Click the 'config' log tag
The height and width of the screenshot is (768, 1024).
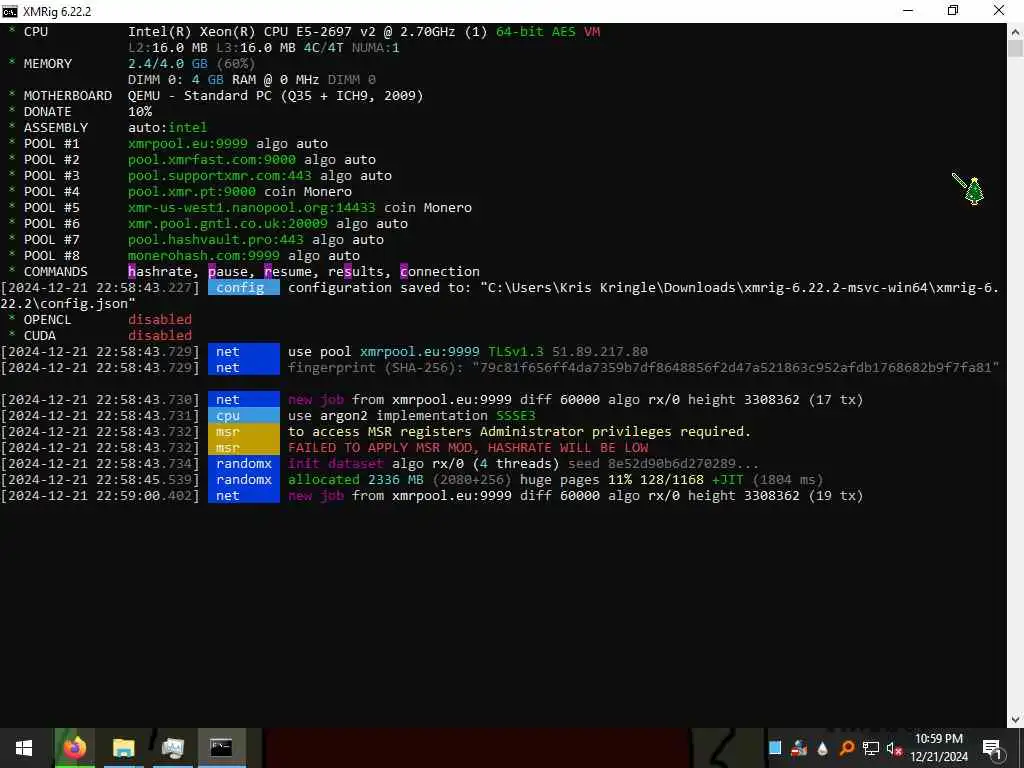coord(244,287)
